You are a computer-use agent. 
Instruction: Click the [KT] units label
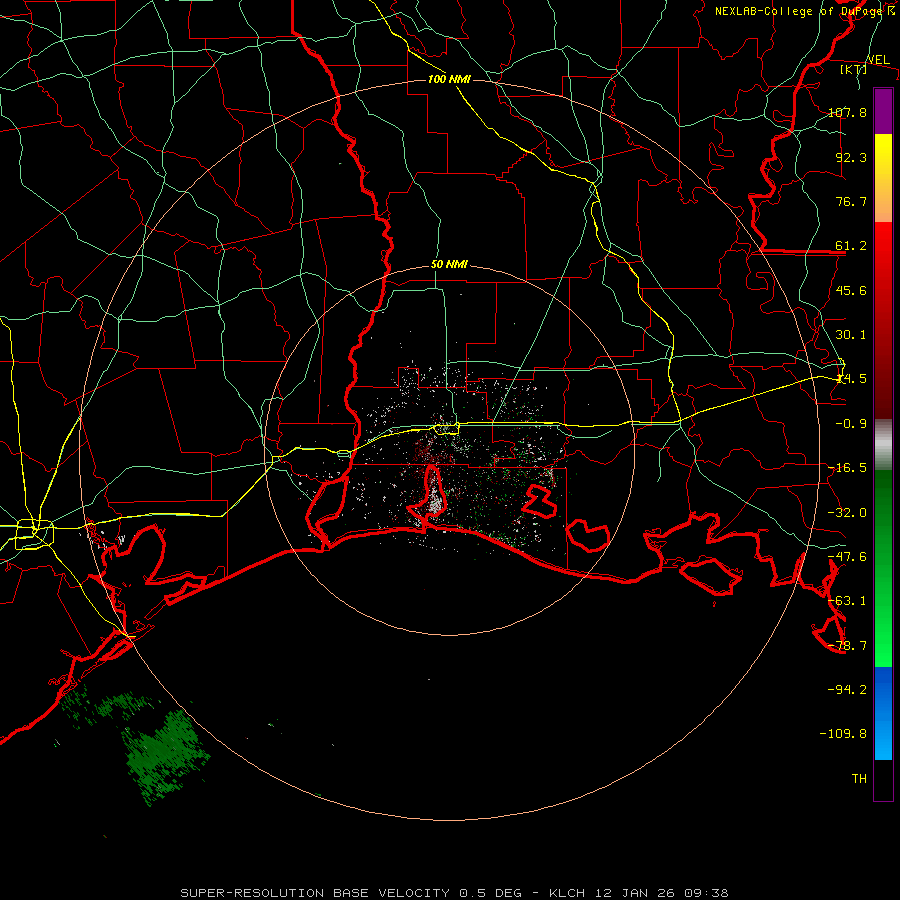[x=854, y=69]
